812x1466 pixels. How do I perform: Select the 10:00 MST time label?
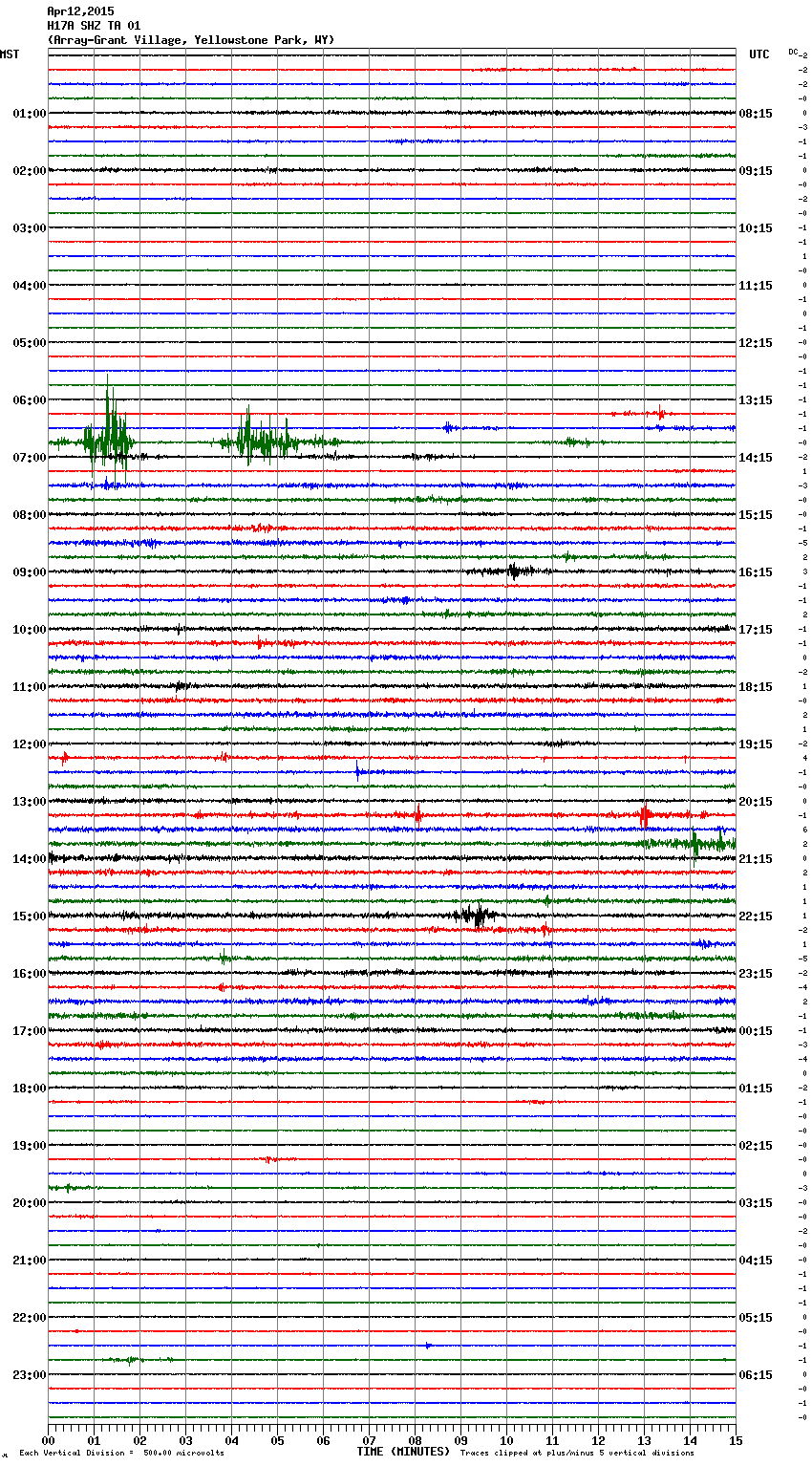coord(29,630)
